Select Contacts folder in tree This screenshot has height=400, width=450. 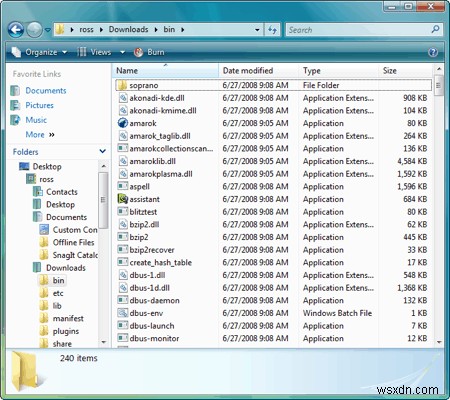pyautogui.click(x=62, y=192)
